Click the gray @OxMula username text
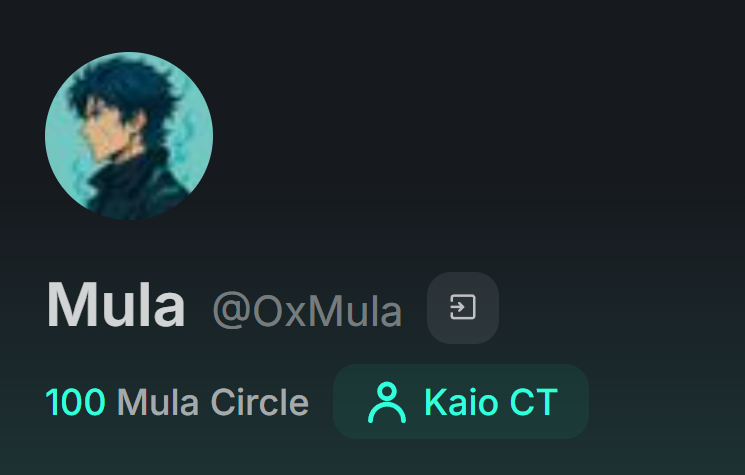The height and width of the screenshot is (475, 745). point(307,311)
